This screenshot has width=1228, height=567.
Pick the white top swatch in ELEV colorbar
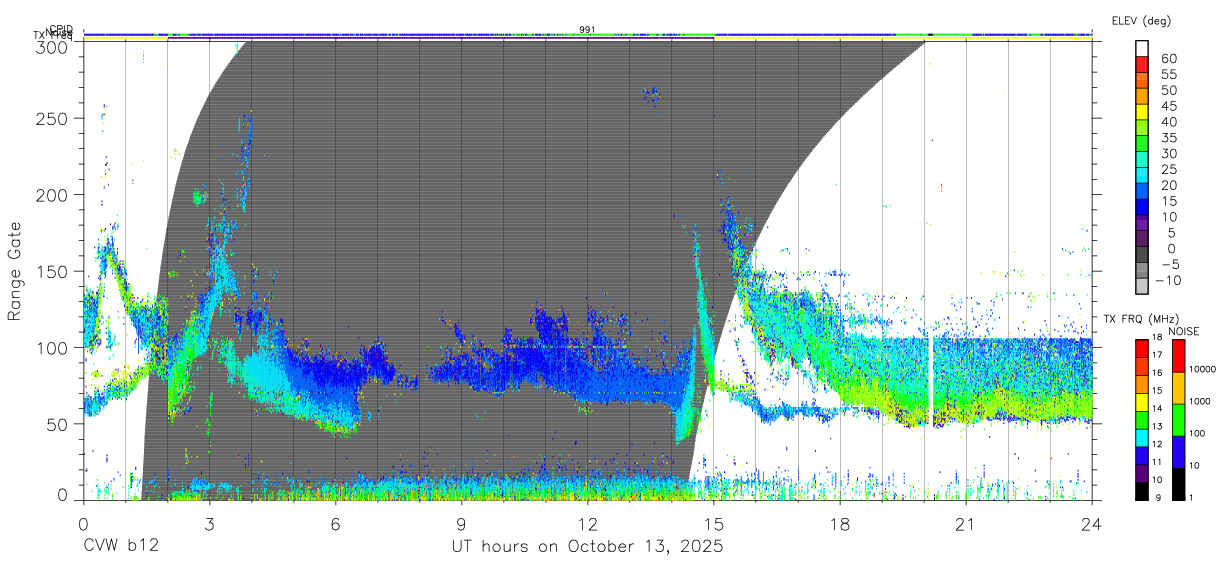[1143, 48]
